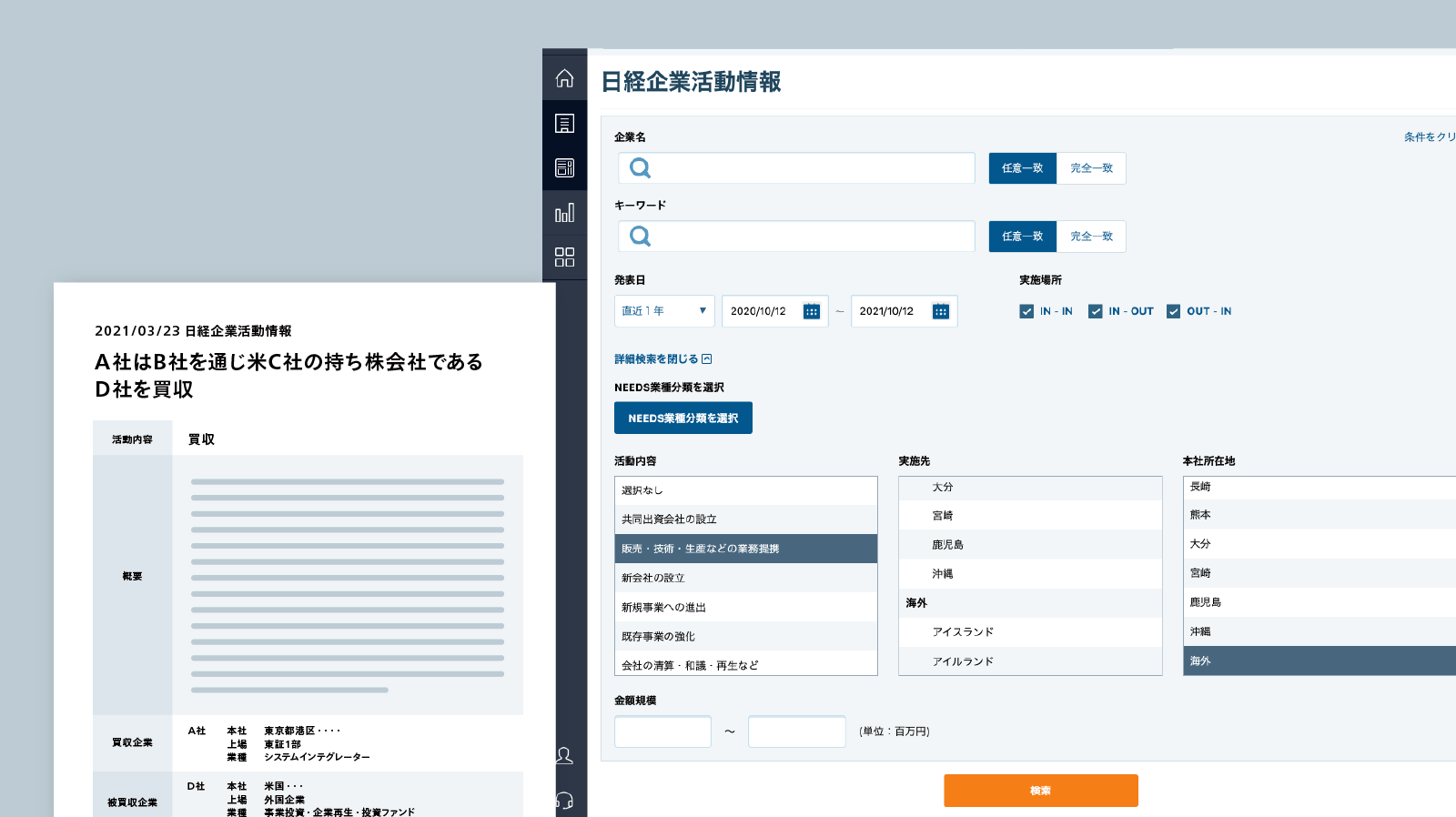Open the grid tiles icon in sidebar

pos(564,257)
